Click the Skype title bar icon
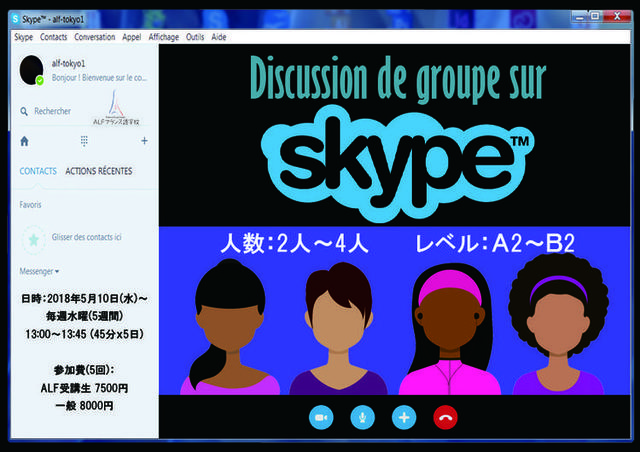Viewport: 640px width, 452px height. coord(16,19)
